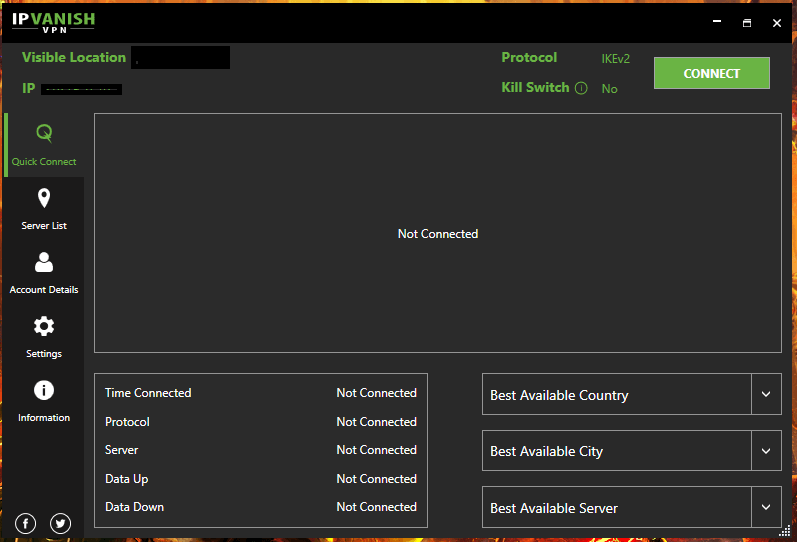797x542 pixels.
Task: Open the Information section
Action: (44, 402)
